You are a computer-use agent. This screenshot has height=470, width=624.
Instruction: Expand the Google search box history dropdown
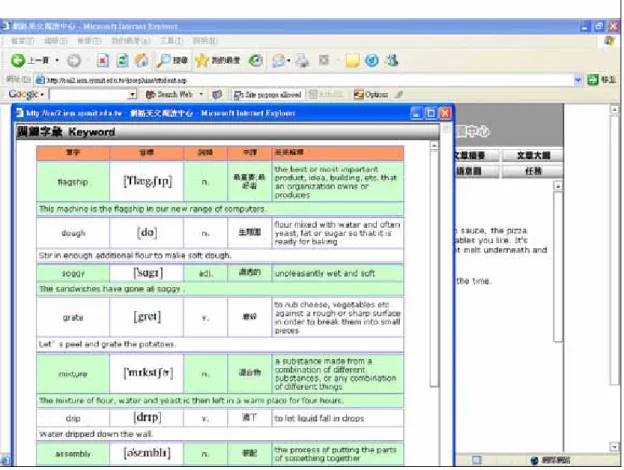(133, 94)
